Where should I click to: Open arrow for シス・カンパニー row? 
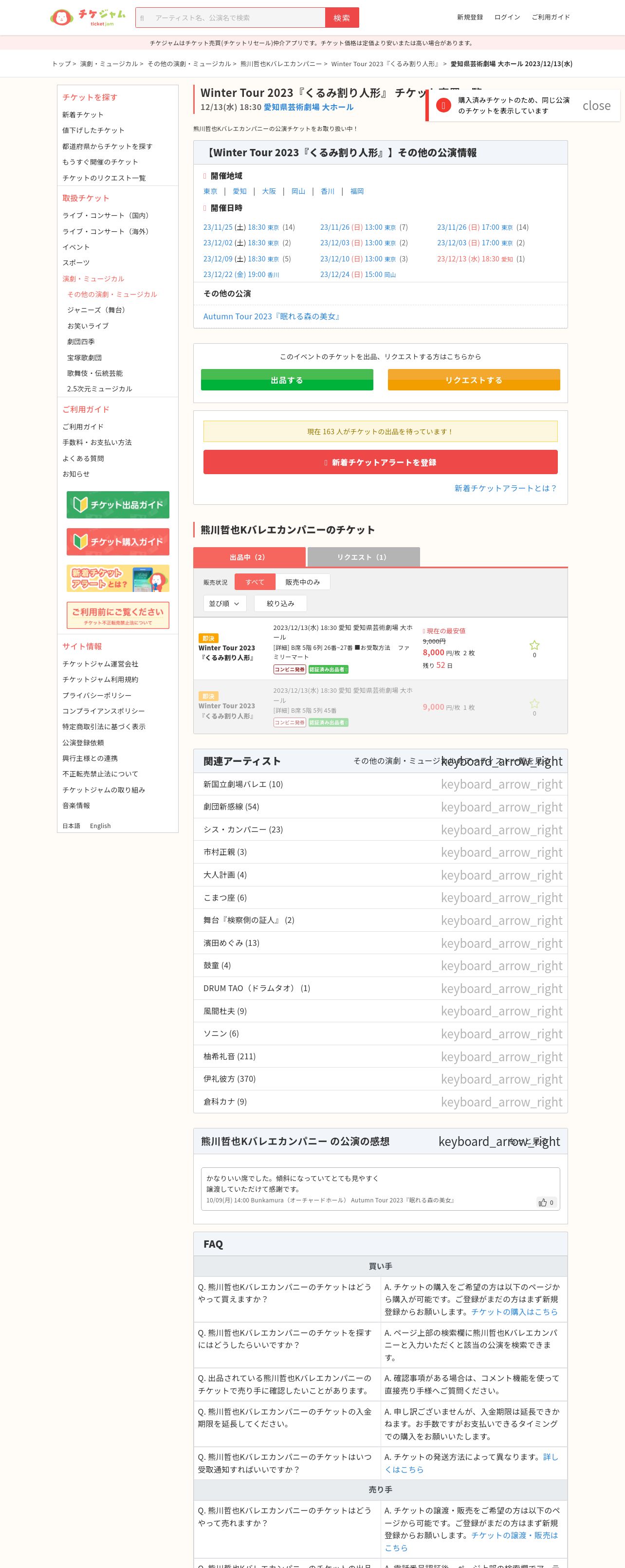coord(501,830)
